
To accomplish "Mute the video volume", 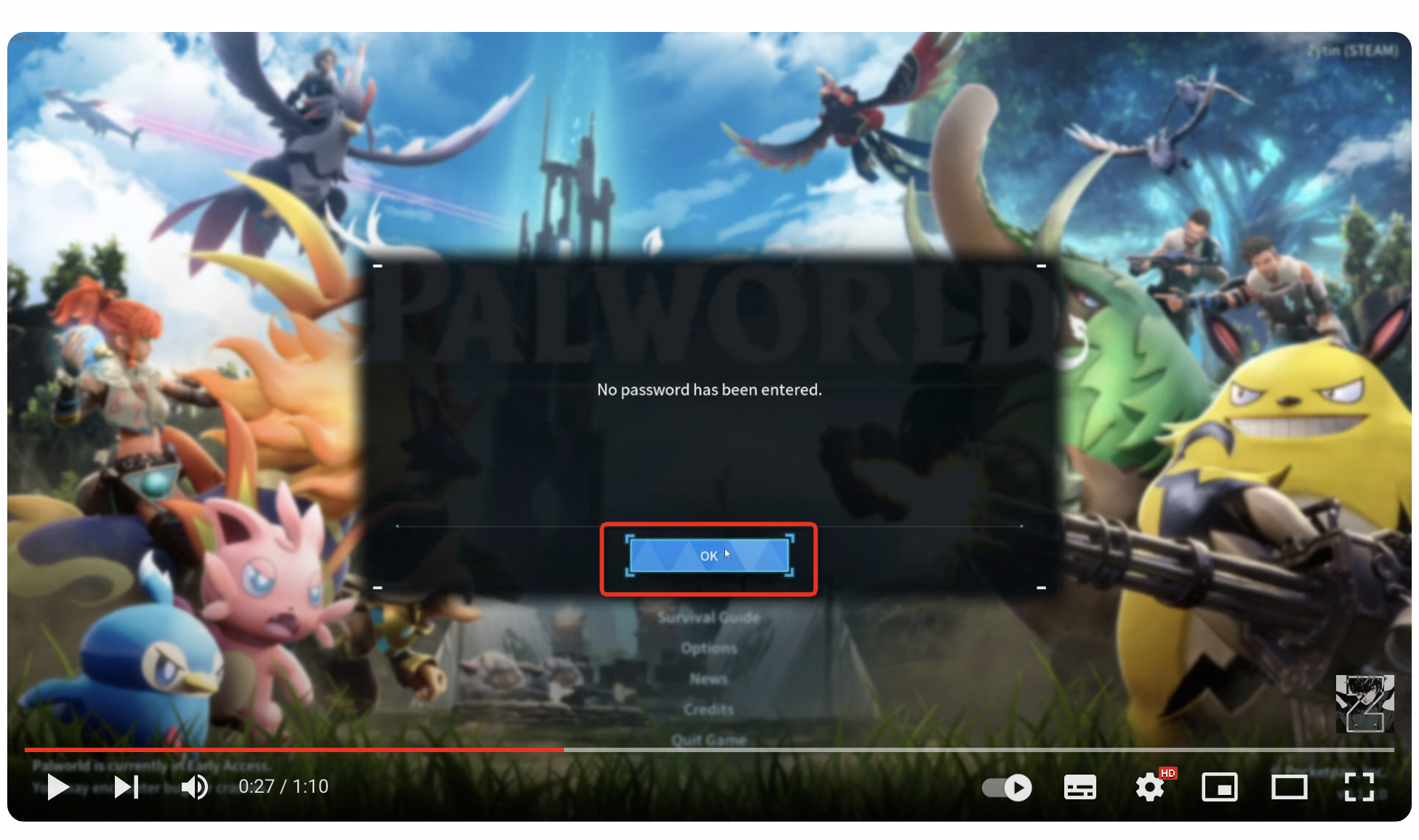I will click(x=194, y=787).
